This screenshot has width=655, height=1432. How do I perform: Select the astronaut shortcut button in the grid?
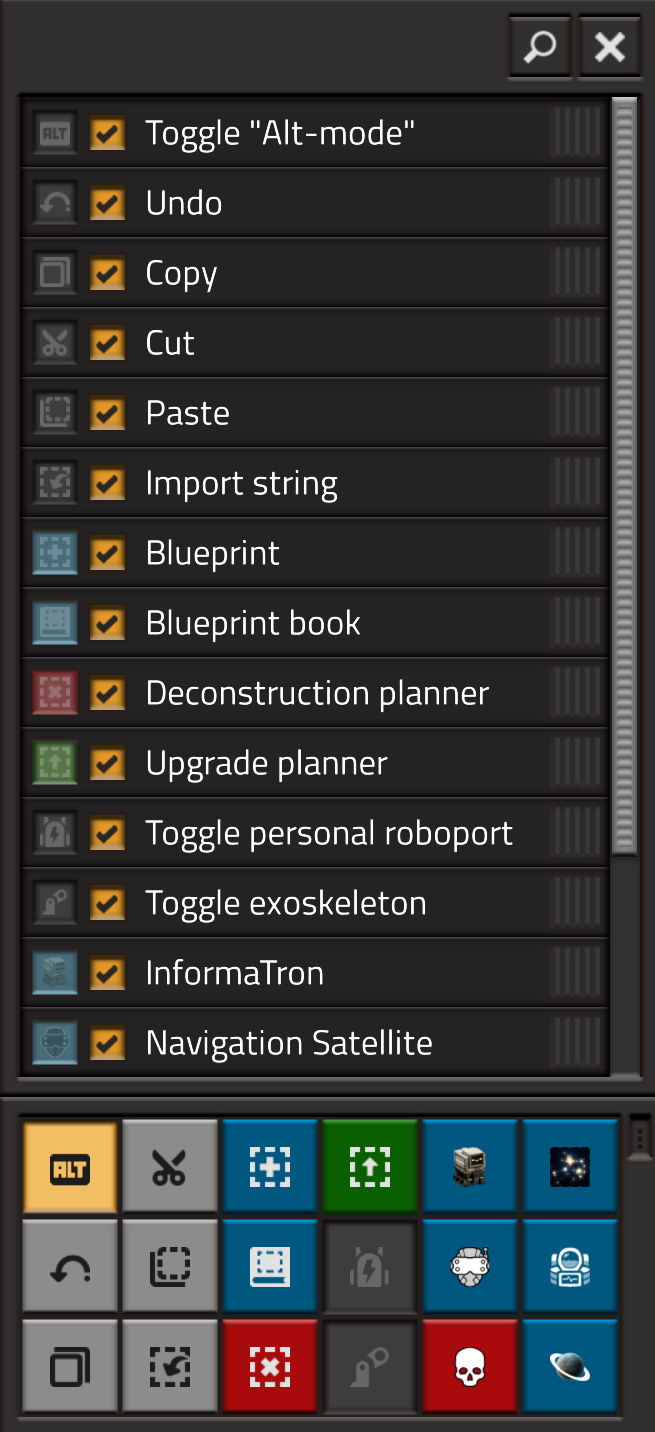point(570,1267)
